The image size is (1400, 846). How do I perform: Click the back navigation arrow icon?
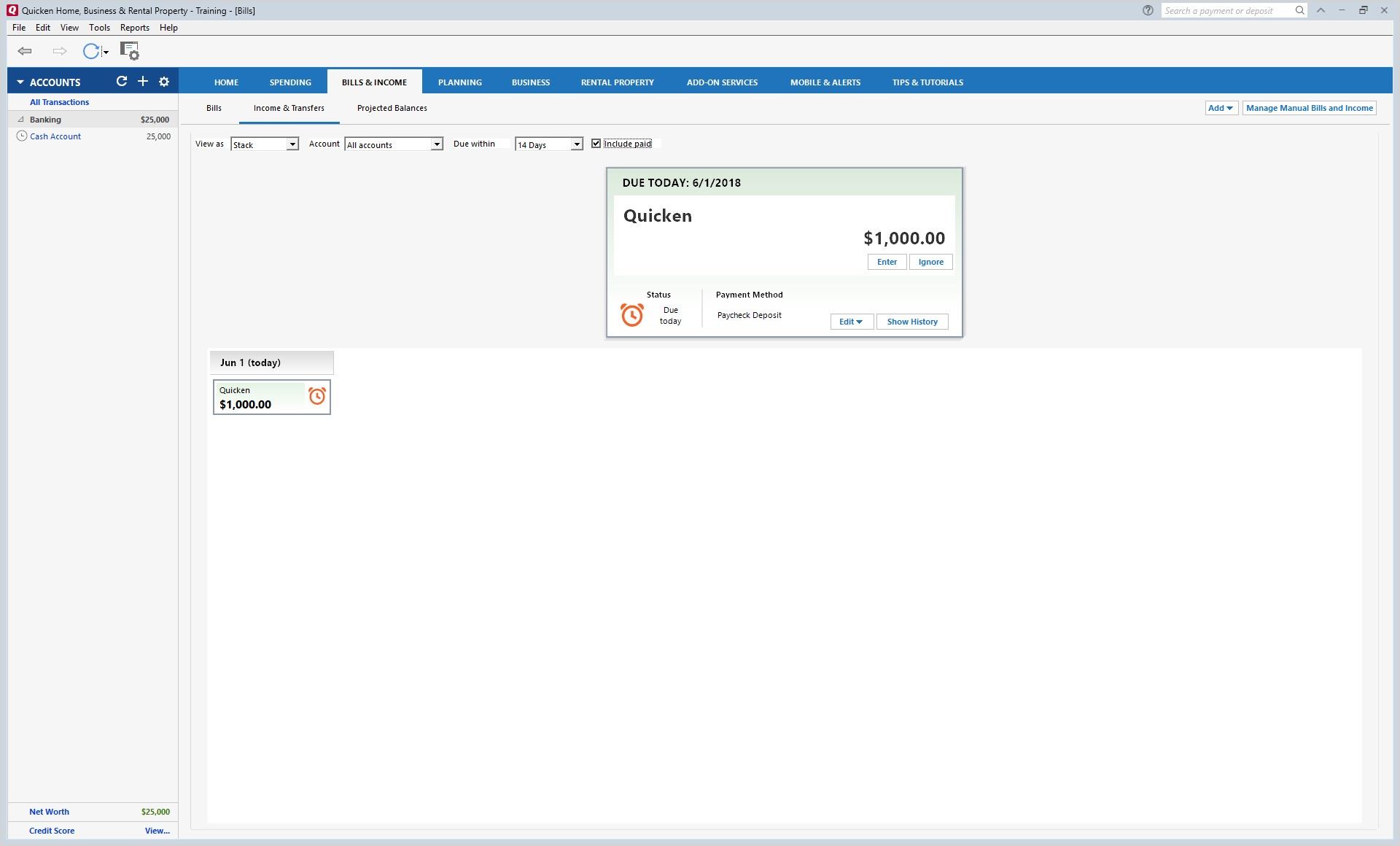coord(25,51)
